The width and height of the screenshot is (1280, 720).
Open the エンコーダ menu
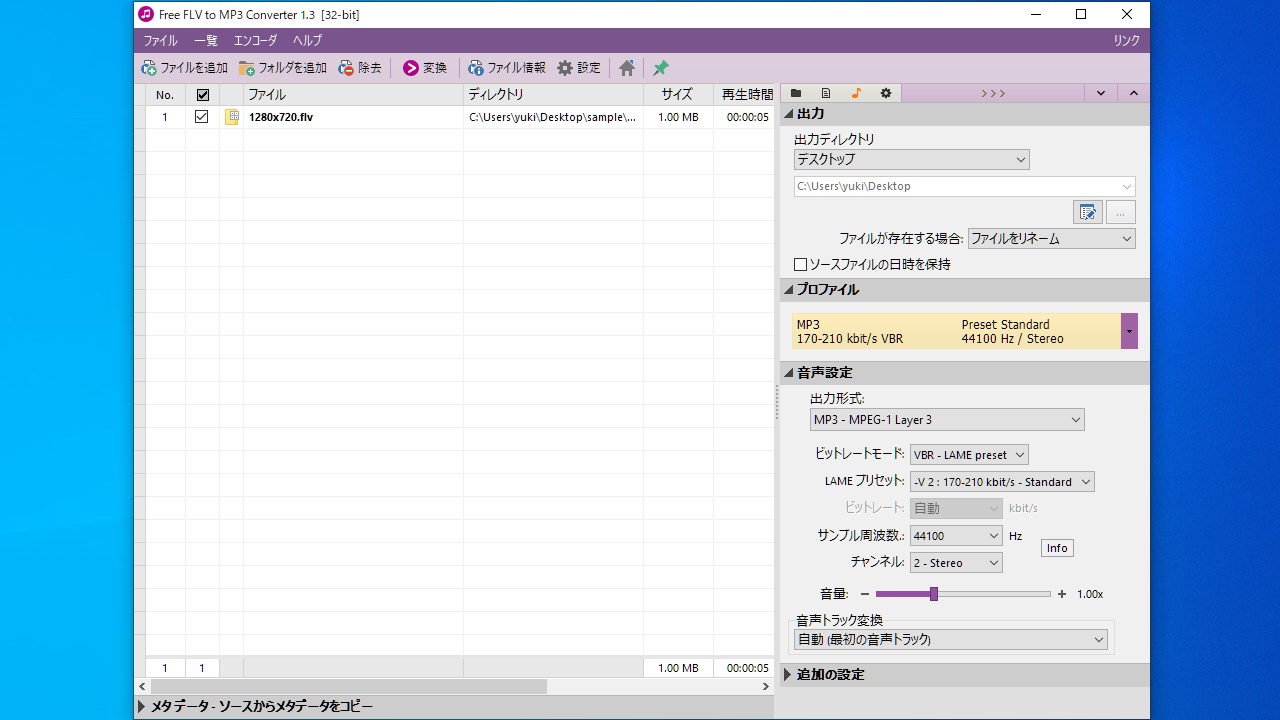pyautogui.click(x=255, y=41)
